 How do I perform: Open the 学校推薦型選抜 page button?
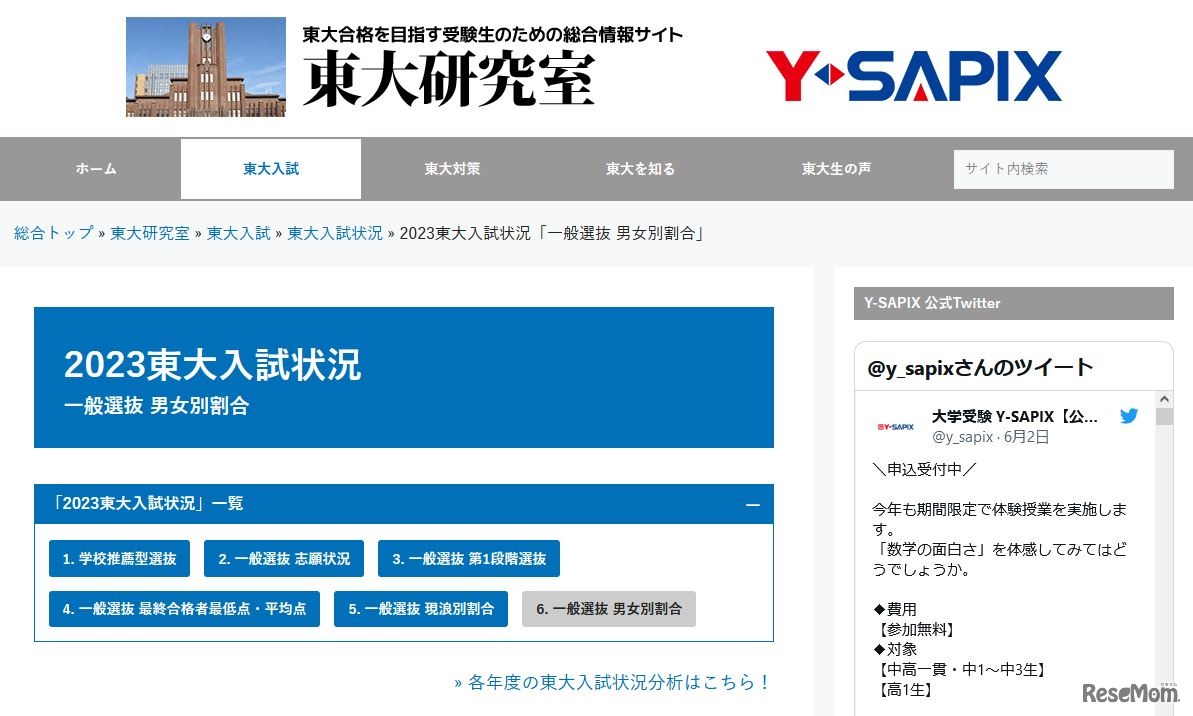tap(120, 559)
